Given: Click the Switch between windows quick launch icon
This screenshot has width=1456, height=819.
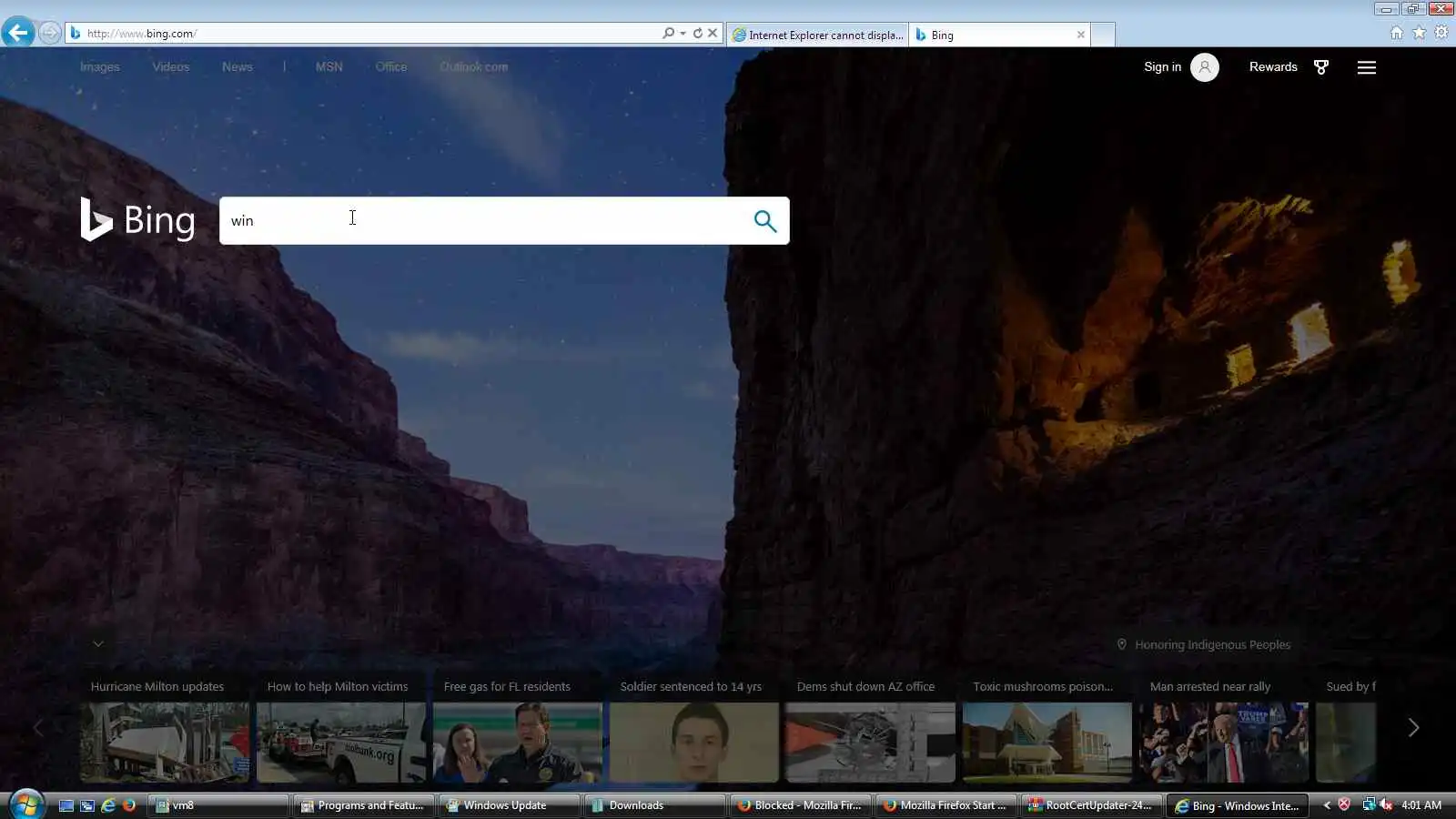Looking at the screenshot, I should [87, 805].
